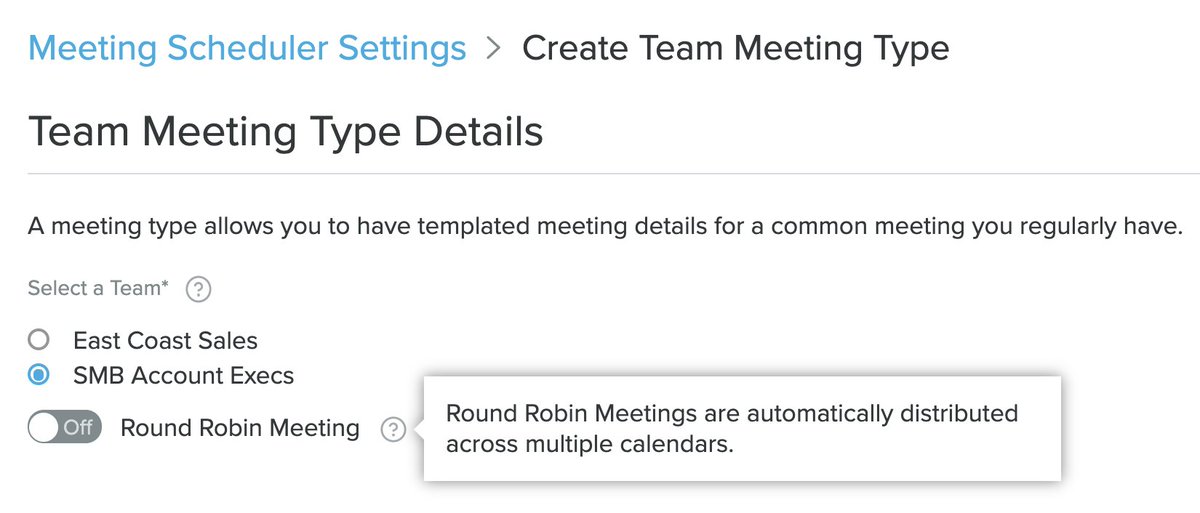Select the SMB Account Execs radio button

coord(39,376)
